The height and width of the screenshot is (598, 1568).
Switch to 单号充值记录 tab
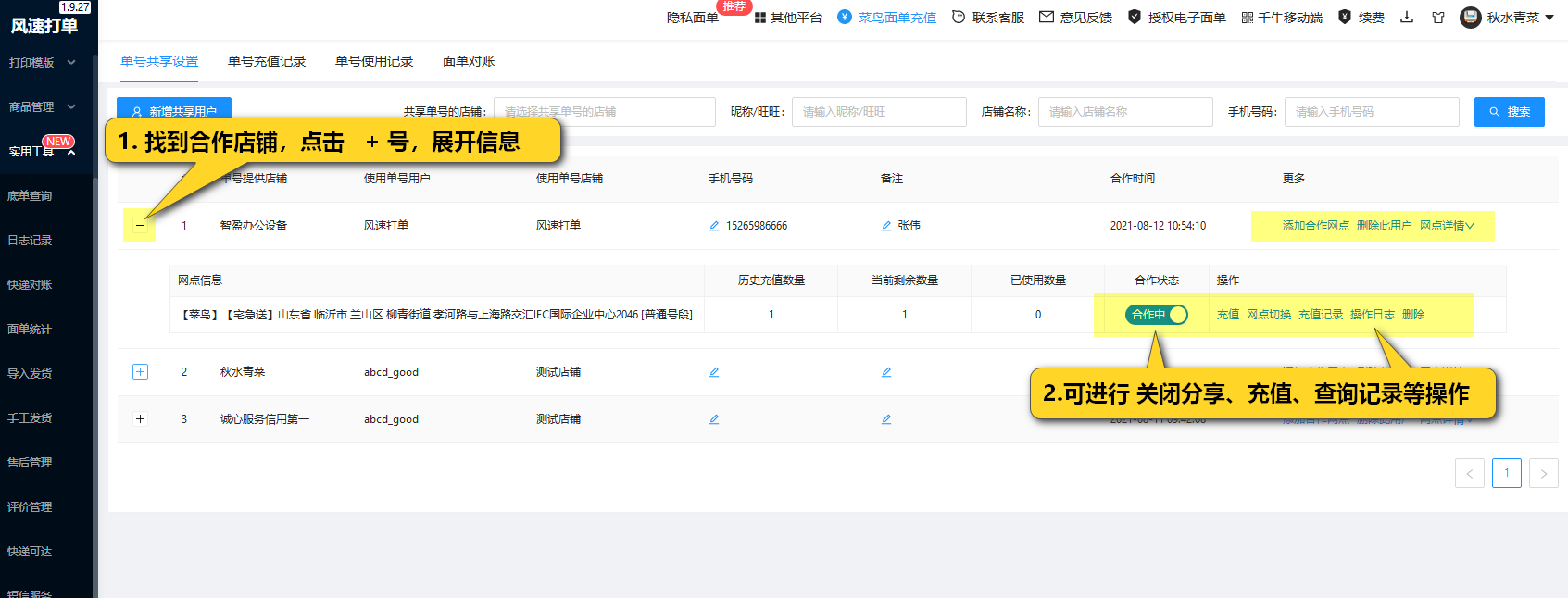coord(267,61)
